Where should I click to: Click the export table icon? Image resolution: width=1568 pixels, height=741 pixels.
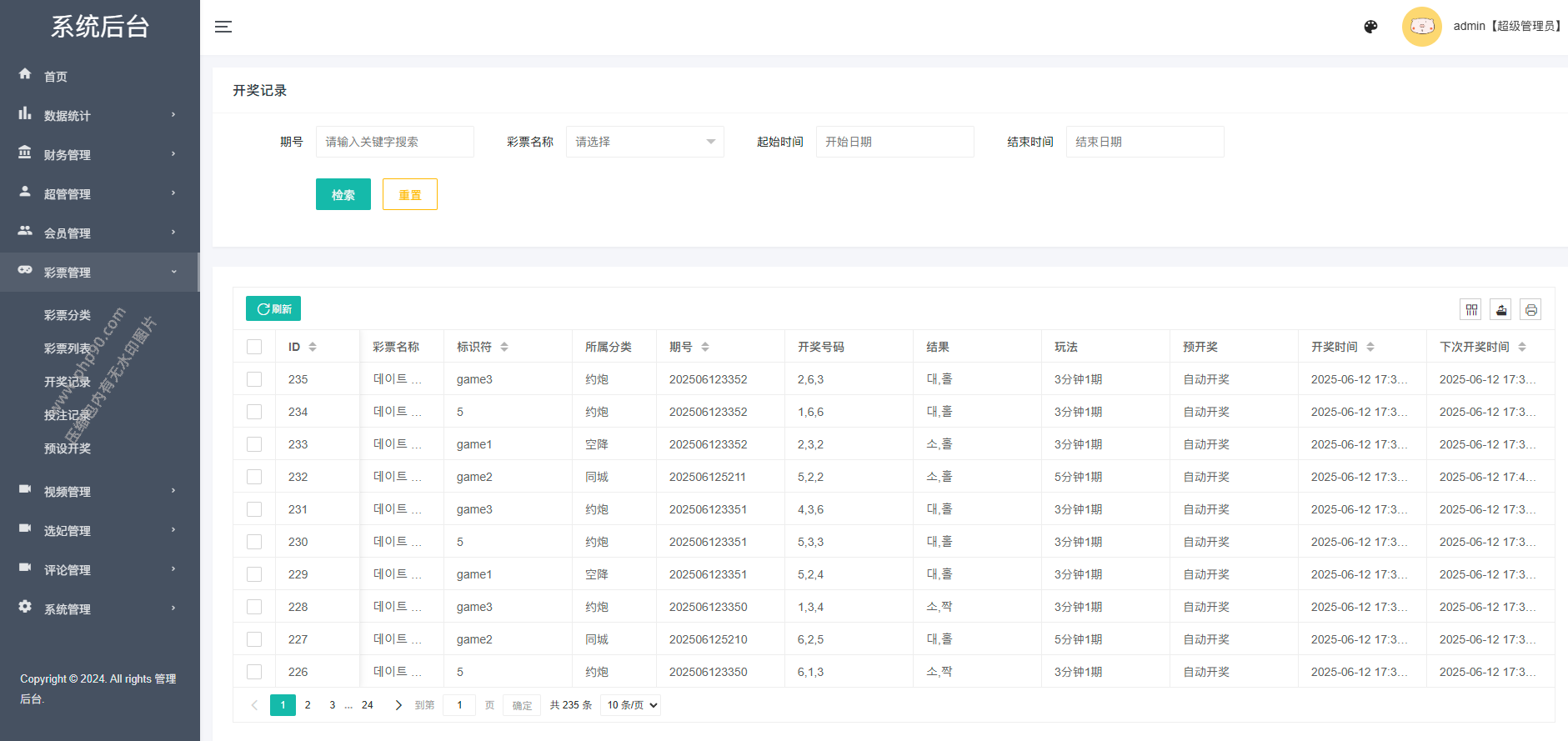tap(1501, 310)
